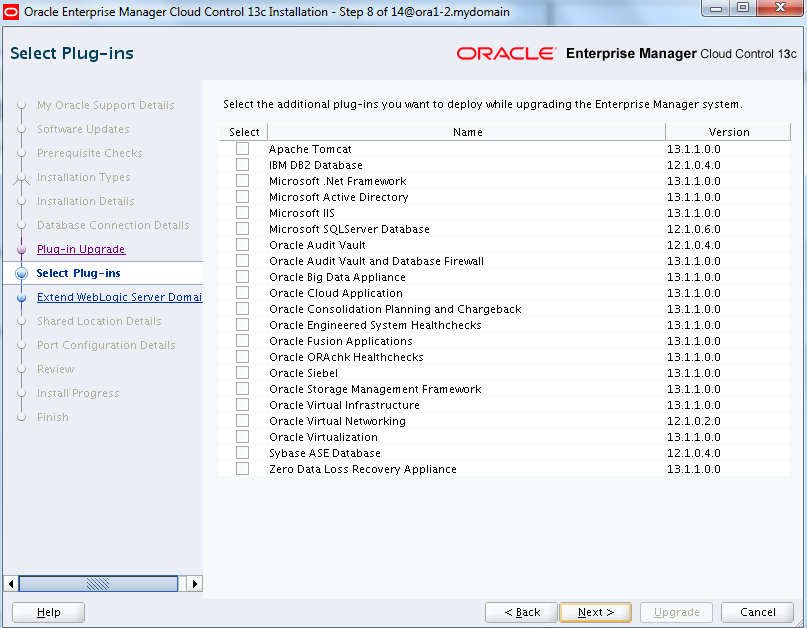Image resolution: width=807 pixels, height=628 pixels.
Task: Click the Select Plug-ins step bullet icon
Action: [x=21, y=273]
